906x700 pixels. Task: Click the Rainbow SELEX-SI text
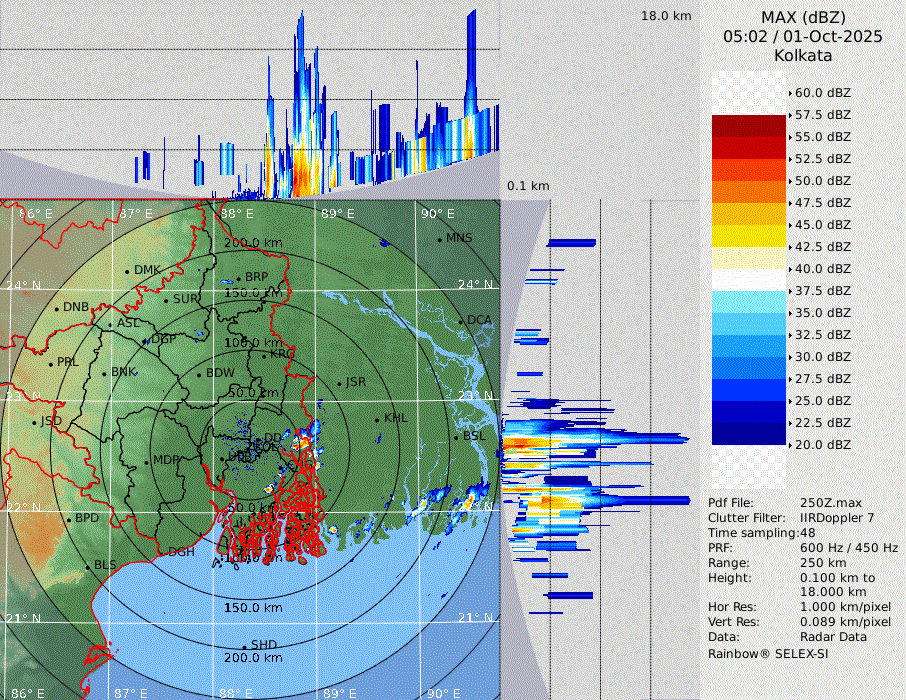768,653
